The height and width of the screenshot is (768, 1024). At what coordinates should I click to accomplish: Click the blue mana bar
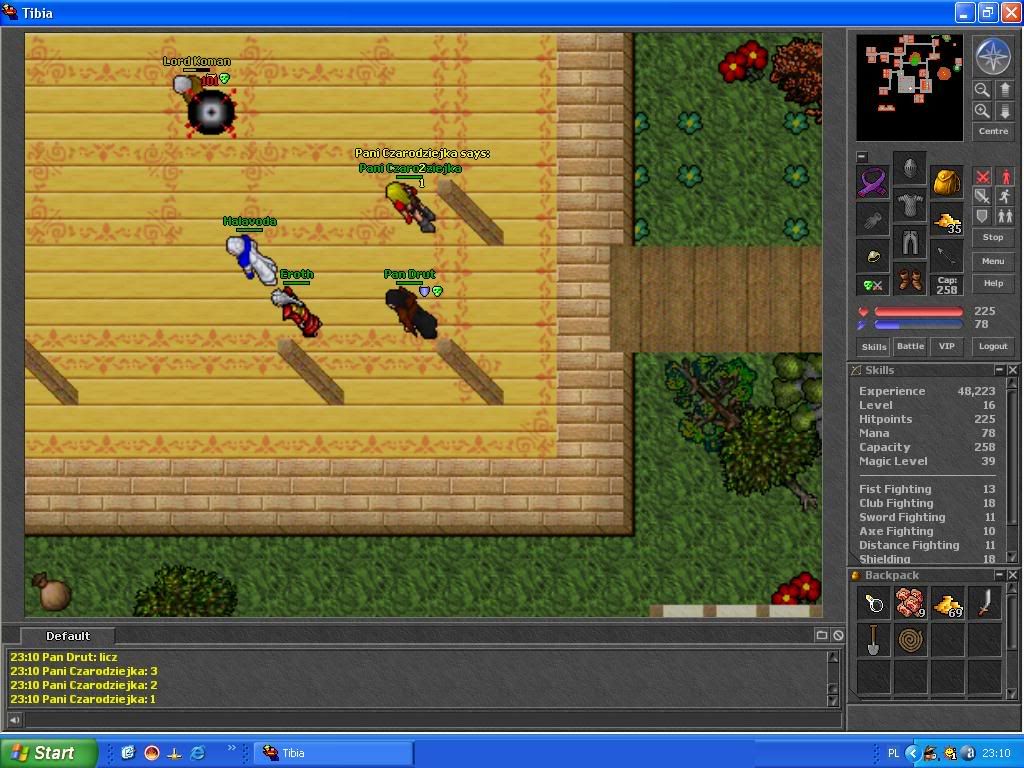[918, 325]
